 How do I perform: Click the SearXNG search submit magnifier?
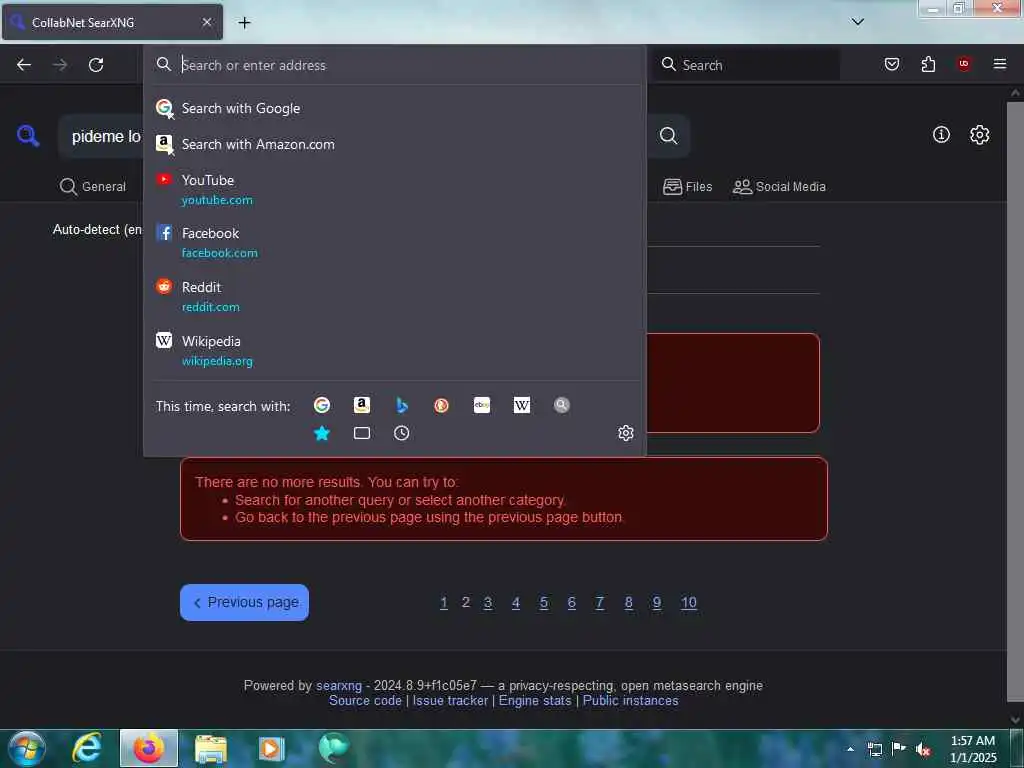pos(668,136)
